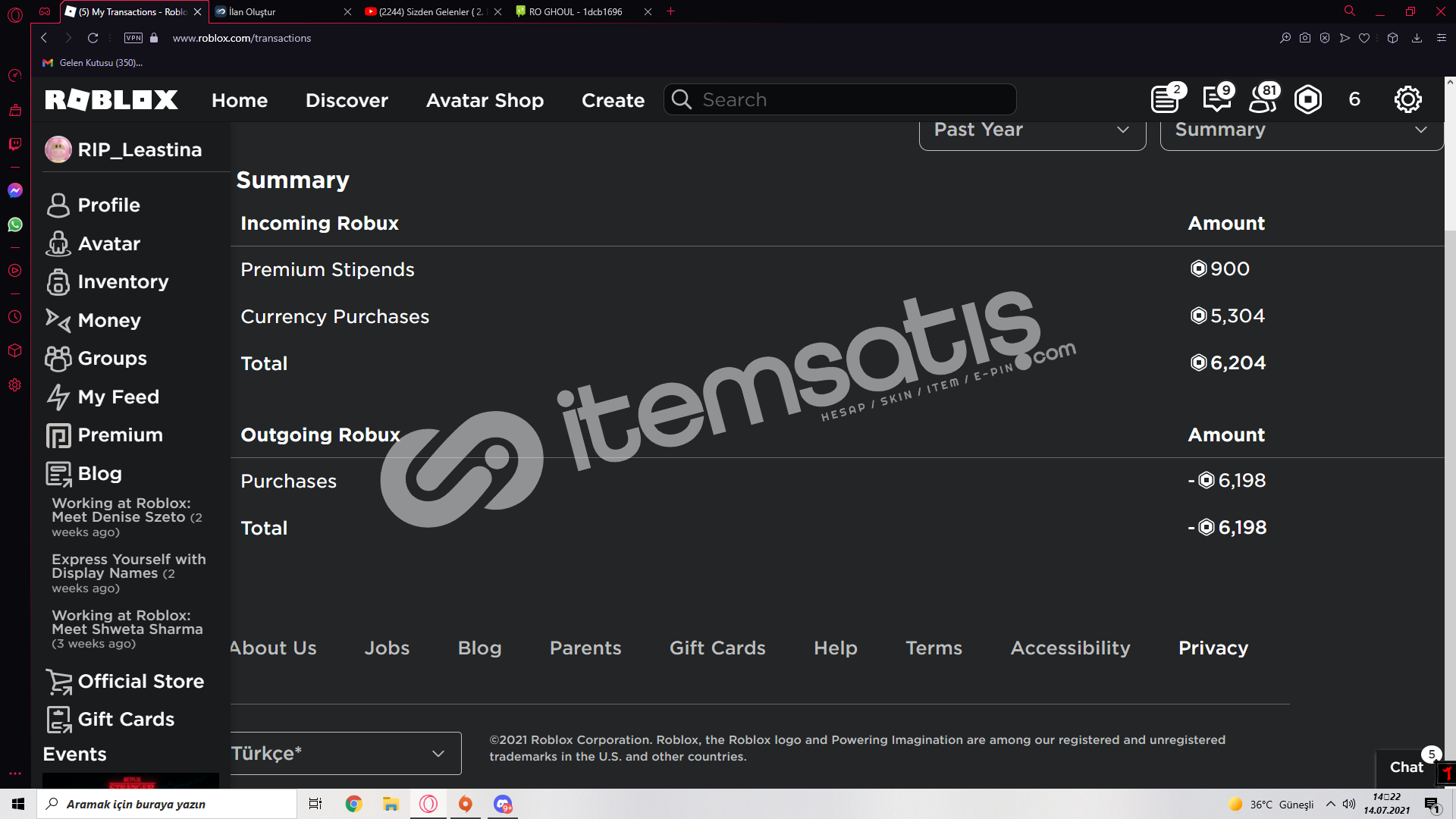The height and width of the screenshot is (819, 1456).
Task: Click the browser downloads icon
Action: point(1417,38)
